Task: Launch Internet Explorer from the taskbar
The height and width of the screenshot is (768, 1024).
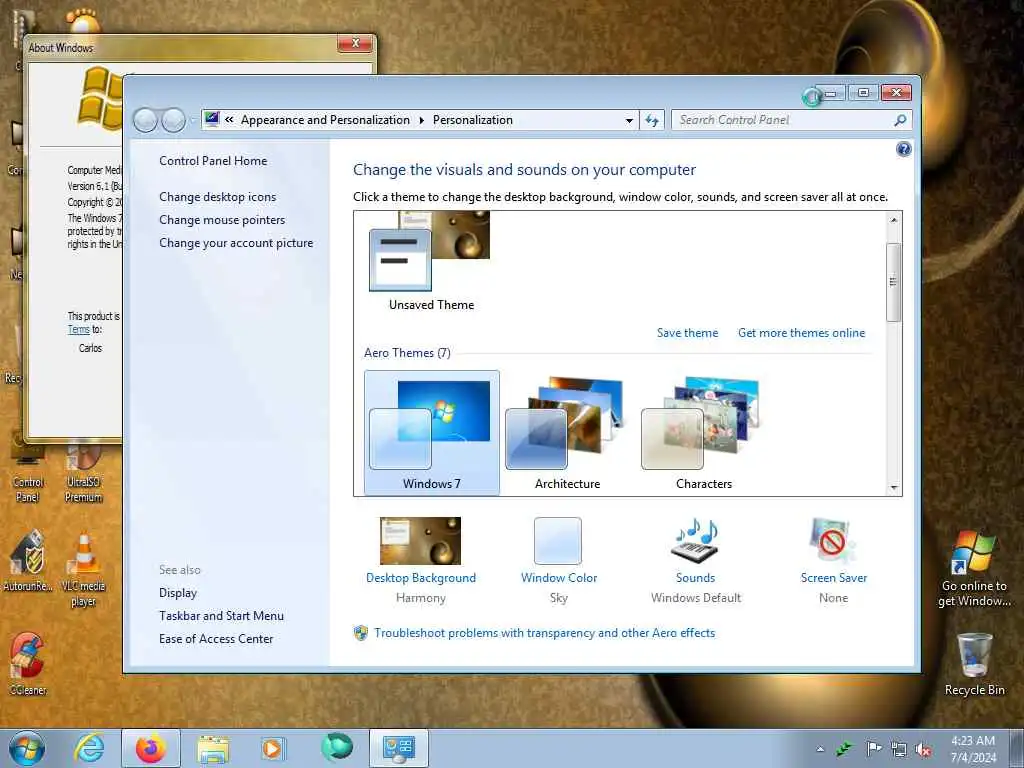Action: [x=89, y=748]
